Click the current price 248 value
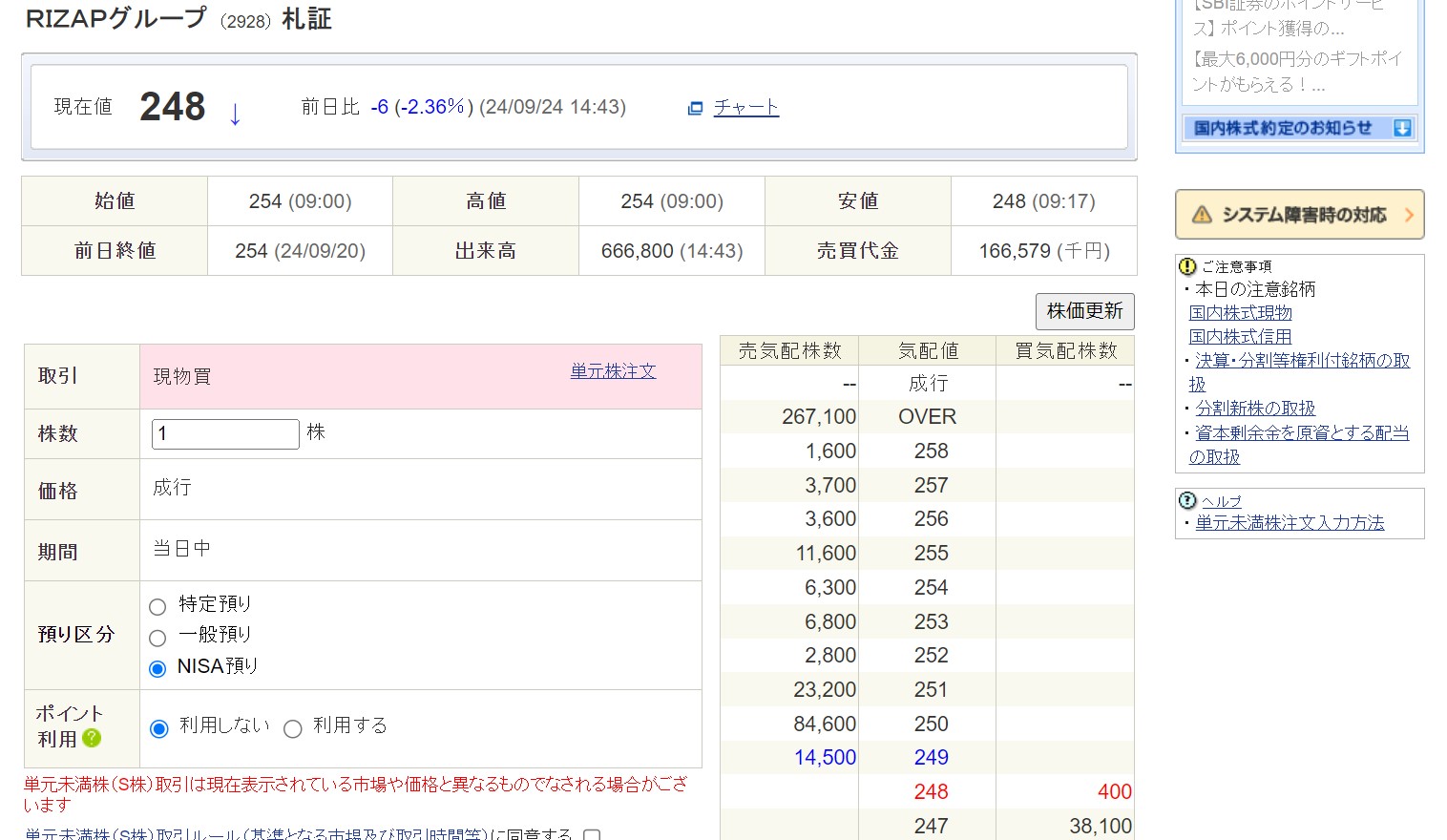Image resolution: width=1447 pixels, height=840 pixels. pos(173,107)
